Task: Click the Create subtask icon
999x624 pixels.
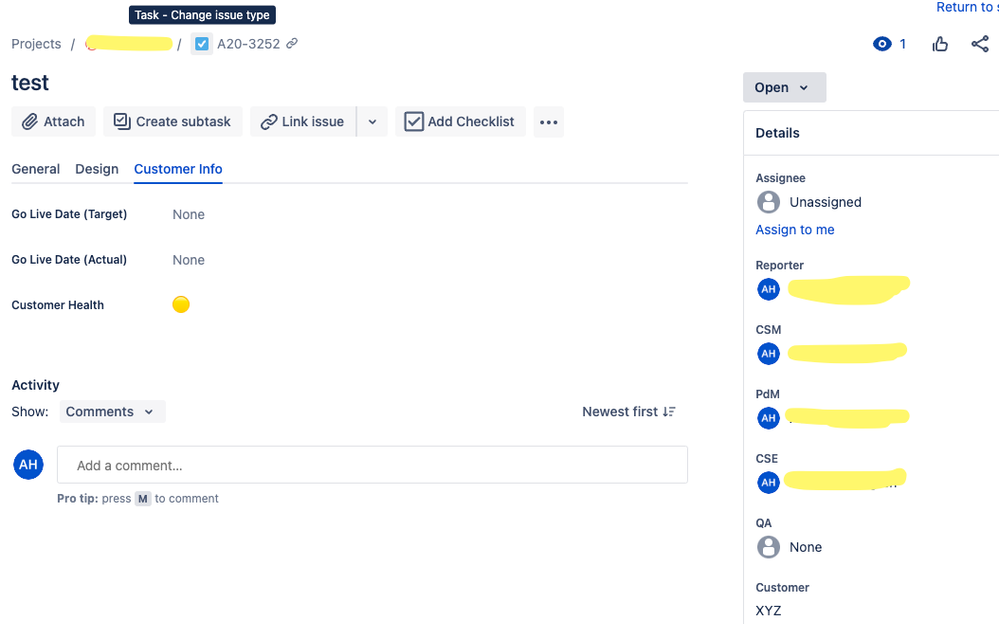Action: (x=121, y=121)
